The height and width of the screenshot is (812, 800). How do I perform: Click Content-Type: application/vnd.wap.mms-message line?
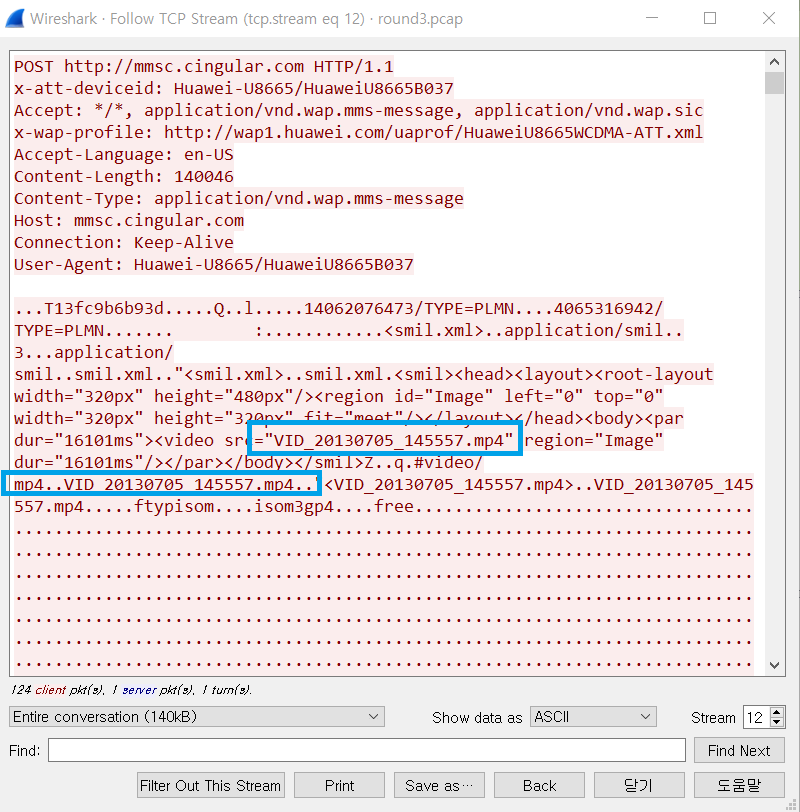click(239, 198)
